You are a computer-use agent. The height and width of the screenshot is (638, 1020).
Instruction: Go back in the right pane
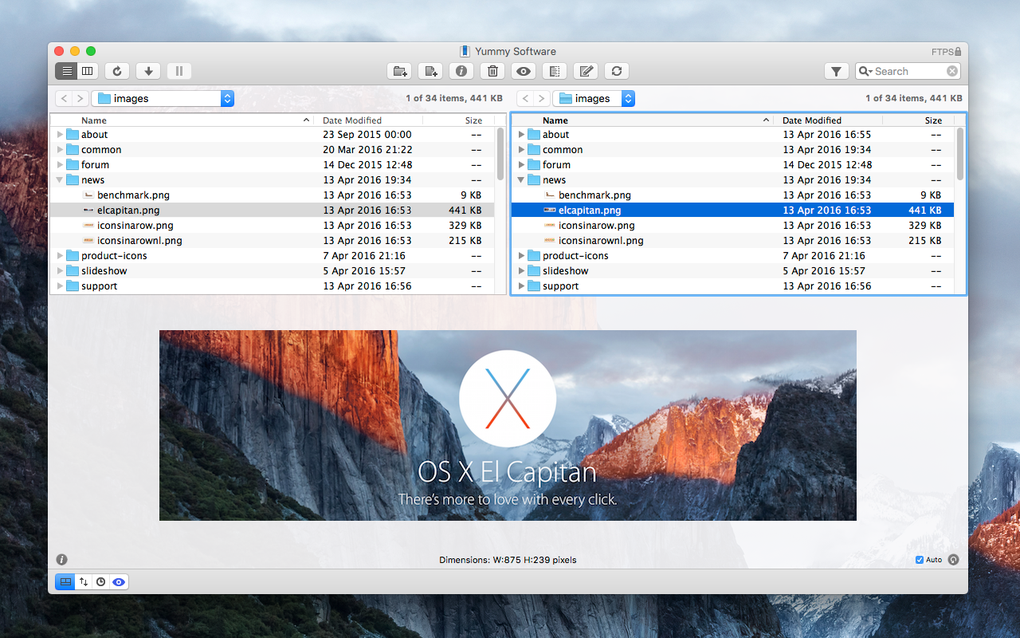click(526, 98)
